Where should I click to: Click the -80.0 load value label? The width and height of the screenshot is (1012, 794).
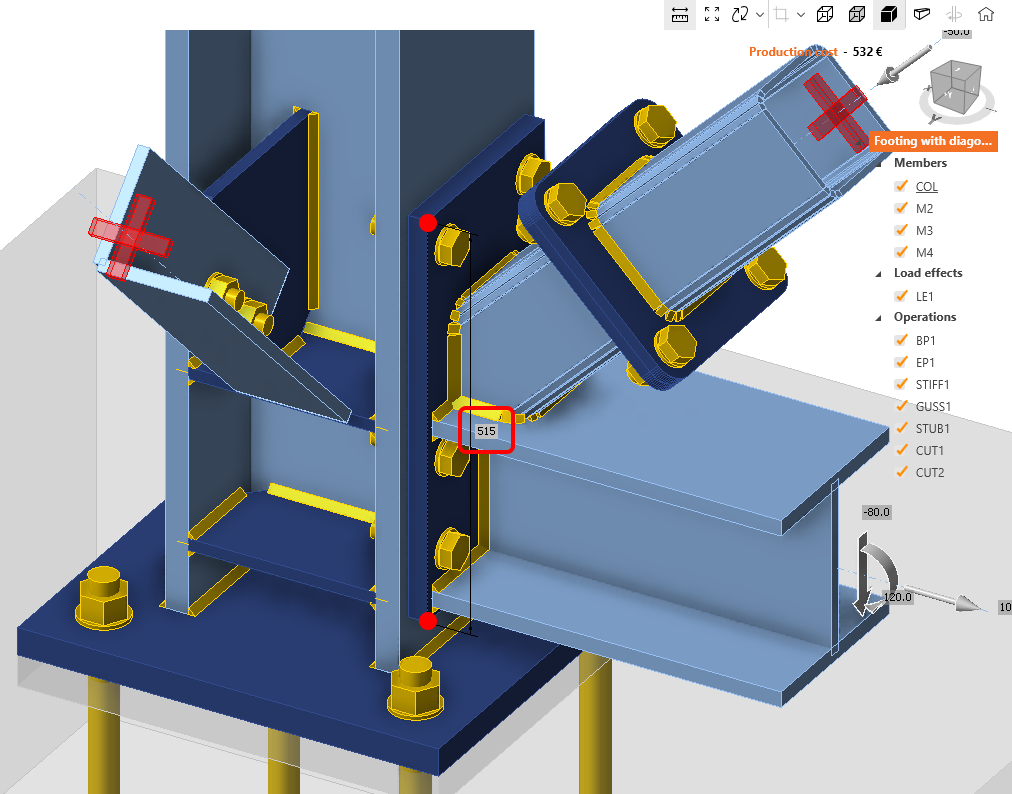pyautogui.click(x=876, y=512)
